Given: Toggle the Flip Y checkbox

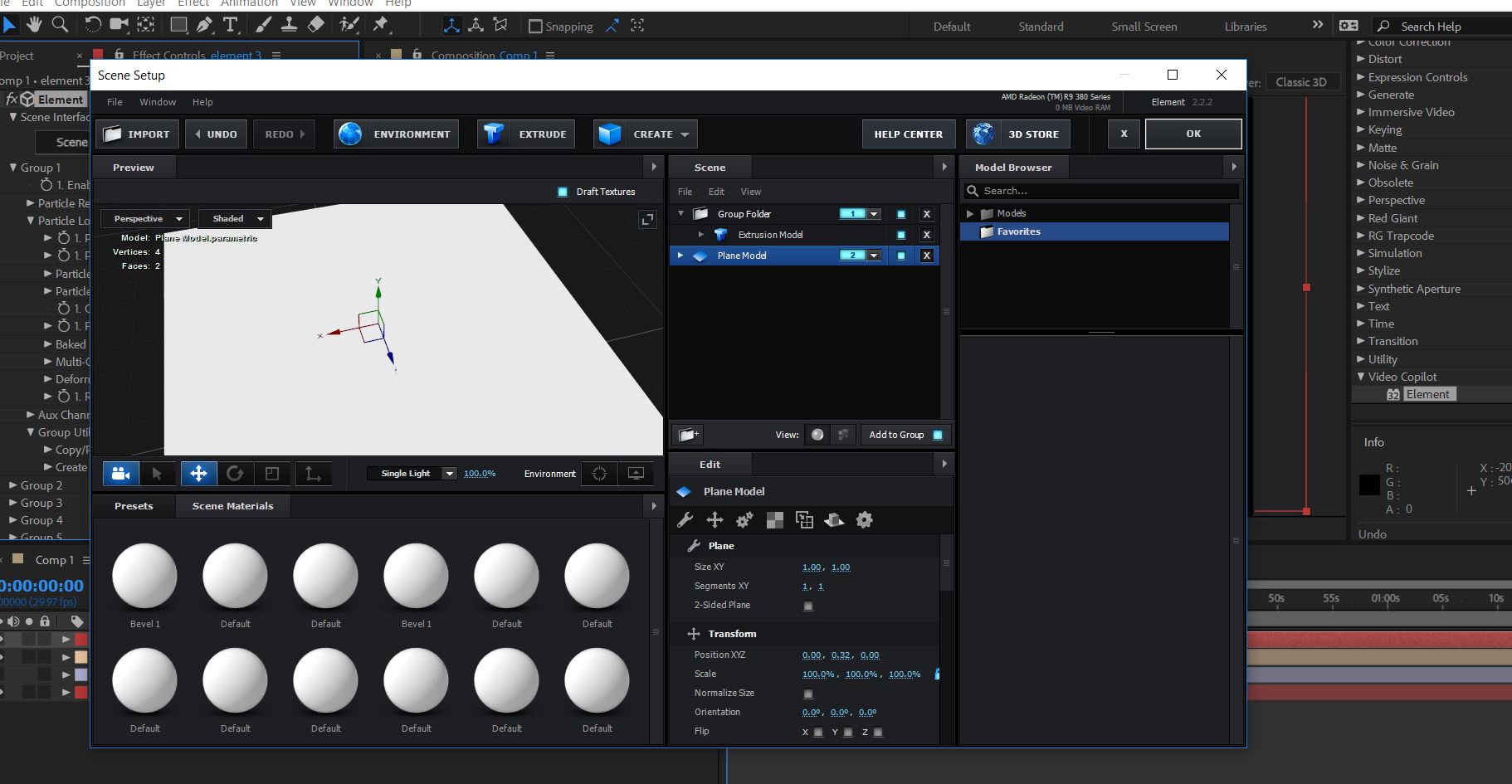Looking at the screenshot, I should click(848, 732).
